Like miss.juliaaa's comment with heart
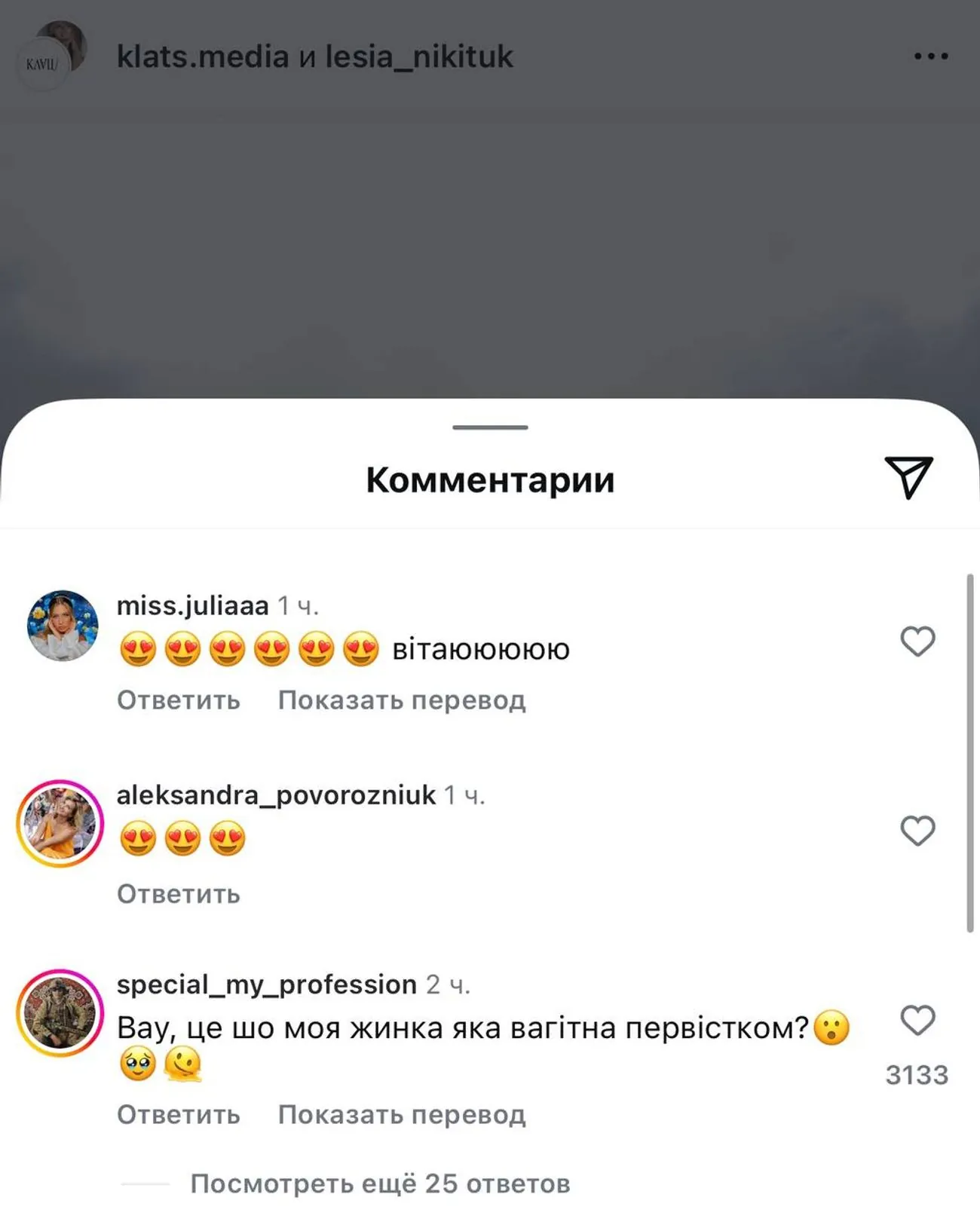 917,642
